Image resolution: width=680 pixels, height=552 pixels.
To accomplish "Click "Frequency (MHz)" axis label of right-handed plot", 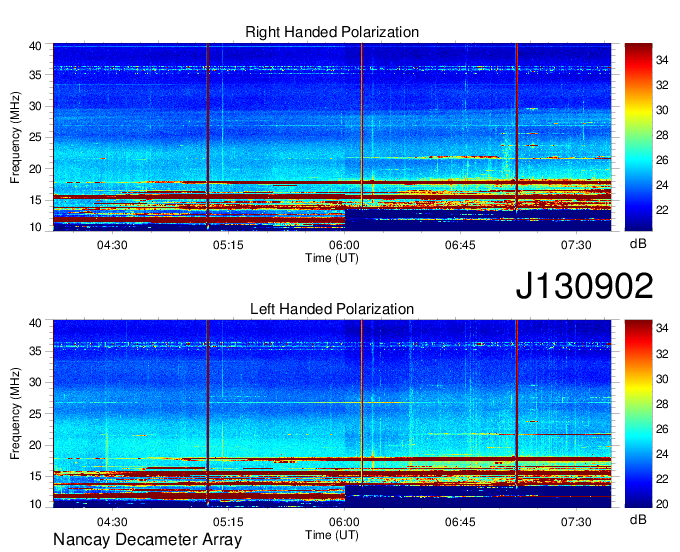I will point(15,137).
